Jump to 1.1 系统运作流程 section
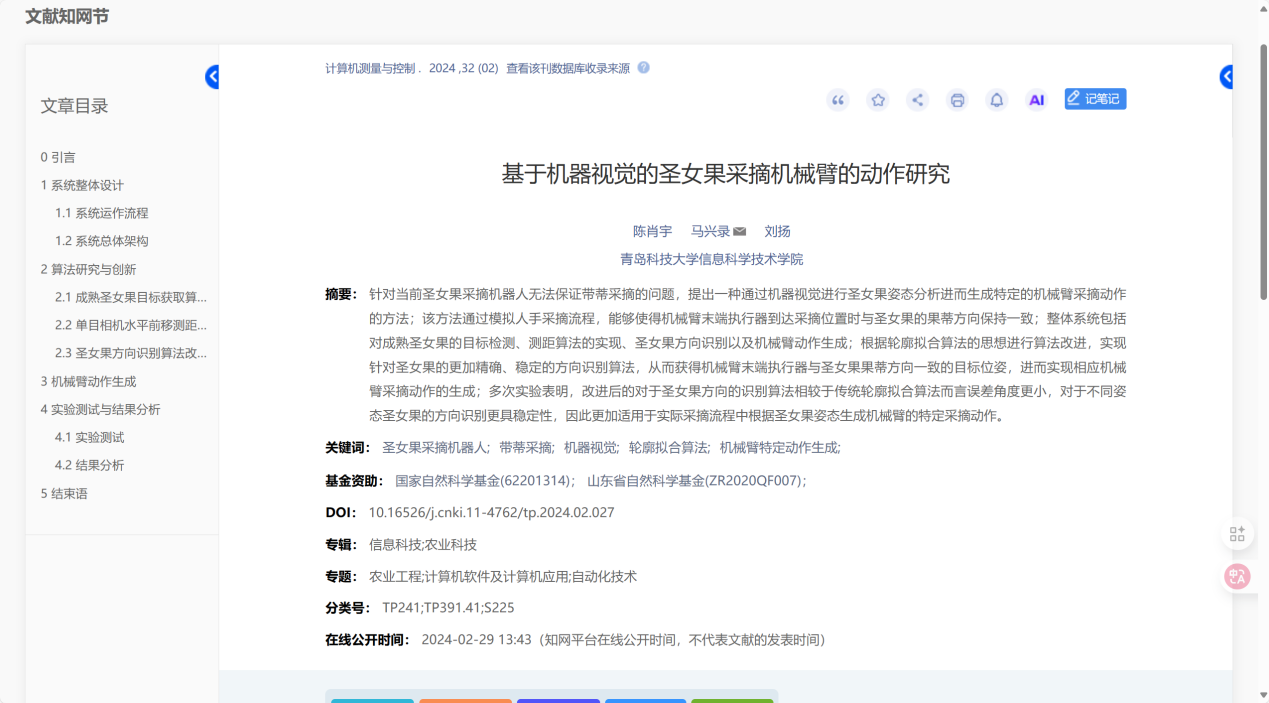Viewport: 1269px width, 703px height. tap(101, 213)
